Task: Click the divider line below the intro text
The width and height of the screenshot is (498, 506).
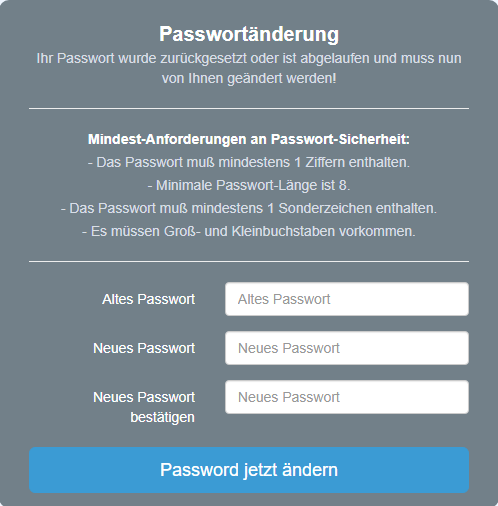Action: point(249,108)
